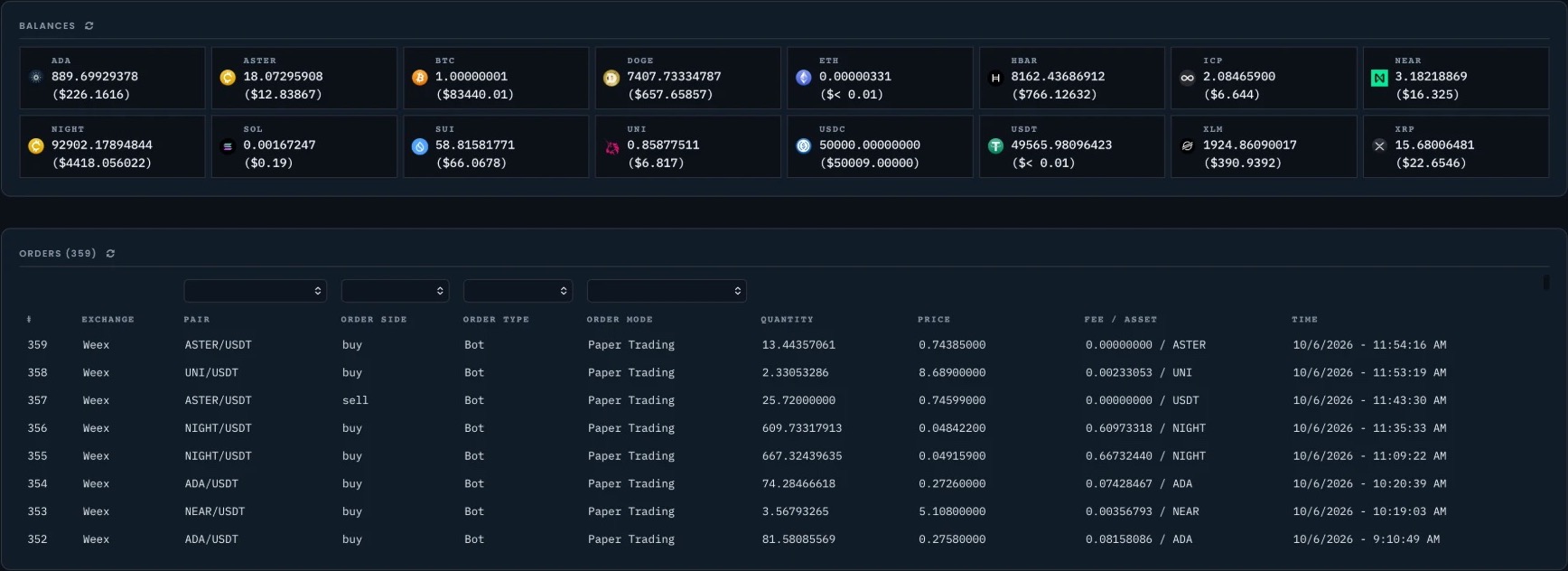Click the BTC bitcoin icon

tap(420, 78)
